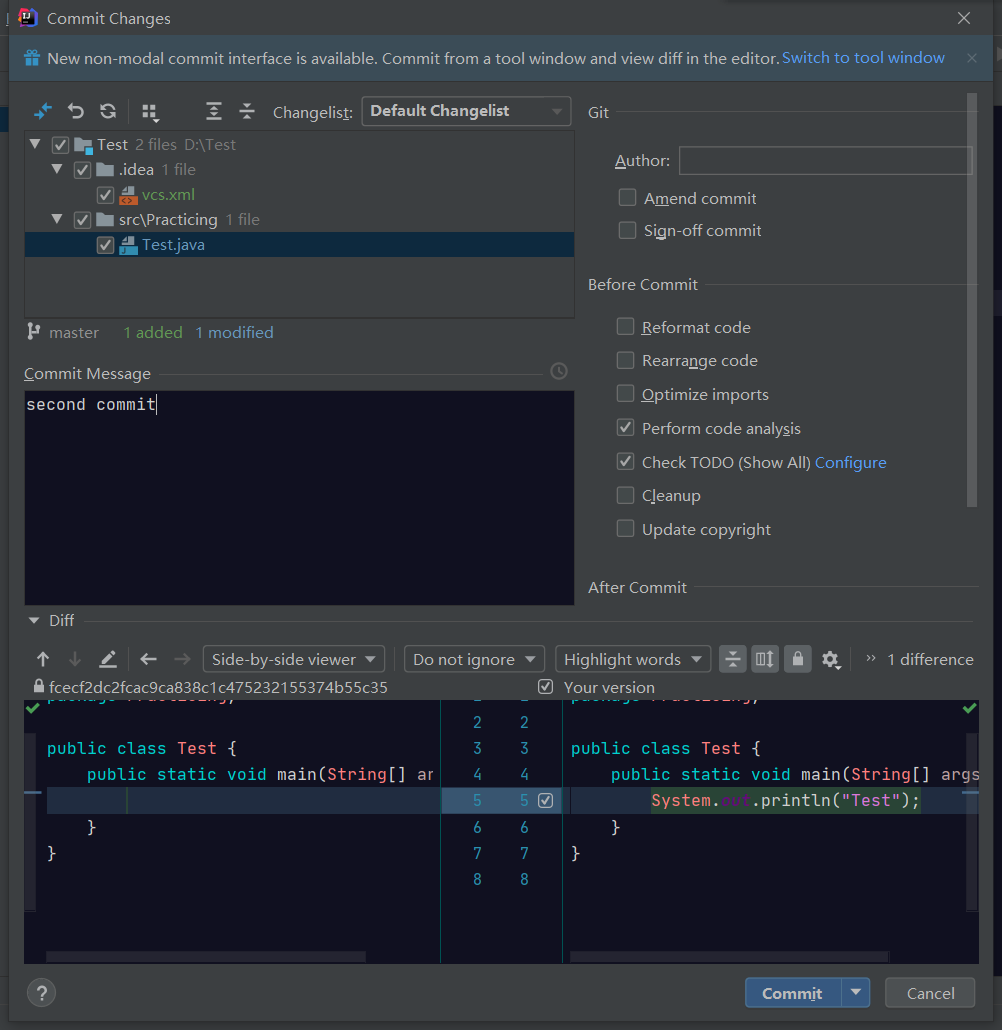Click the Commit button
1002x1030 pixels.
click(x=793, y=993)
